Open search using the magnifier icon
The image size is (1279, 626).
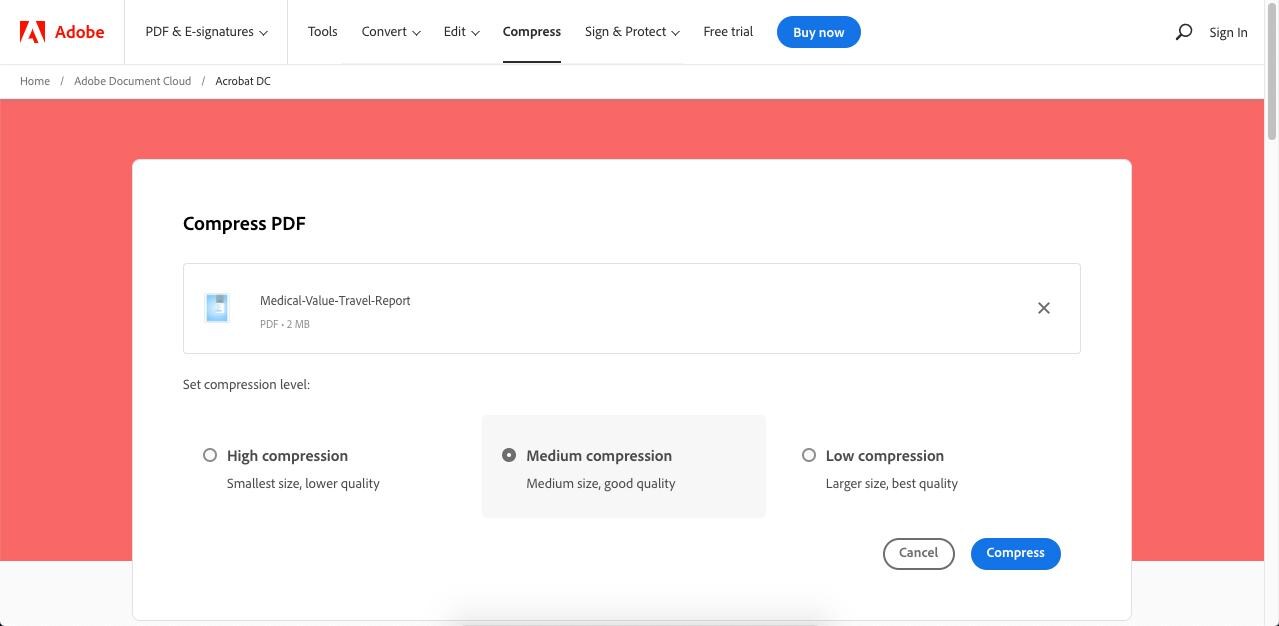coord(1183,31)
